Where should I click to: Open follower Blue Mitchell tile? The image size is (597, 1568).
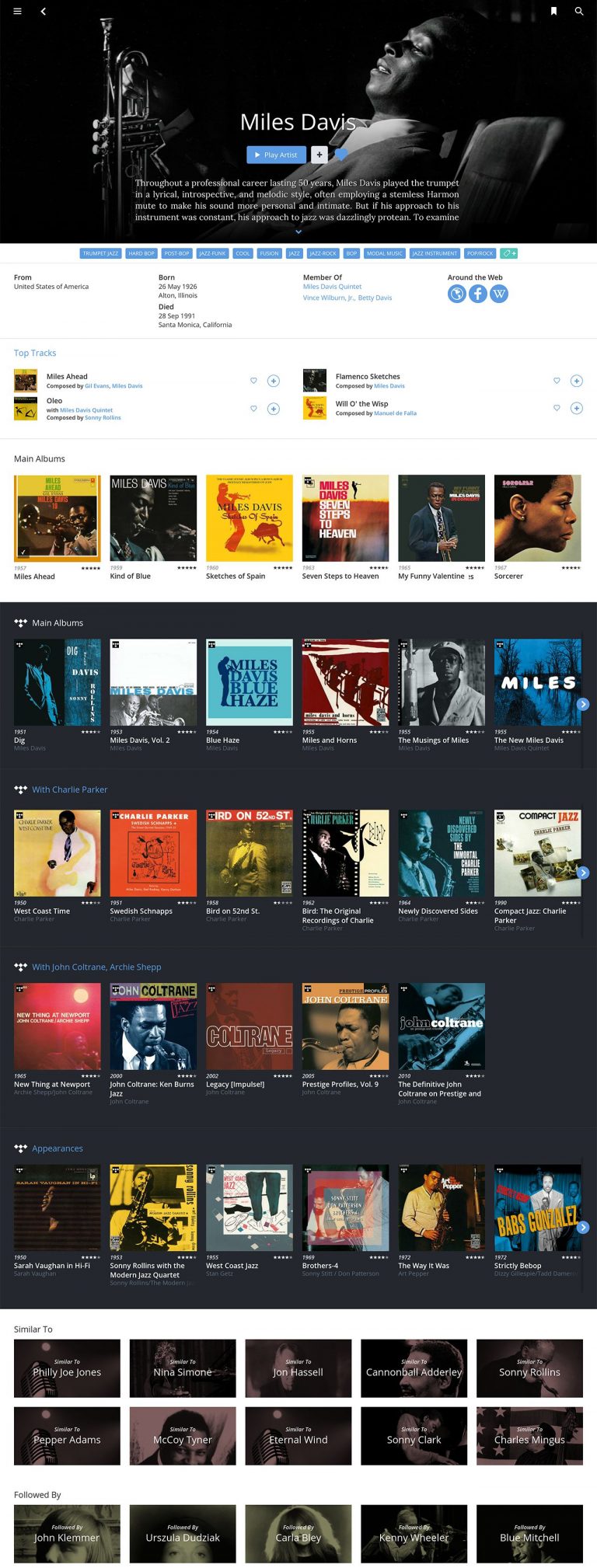click(529, 1534)
